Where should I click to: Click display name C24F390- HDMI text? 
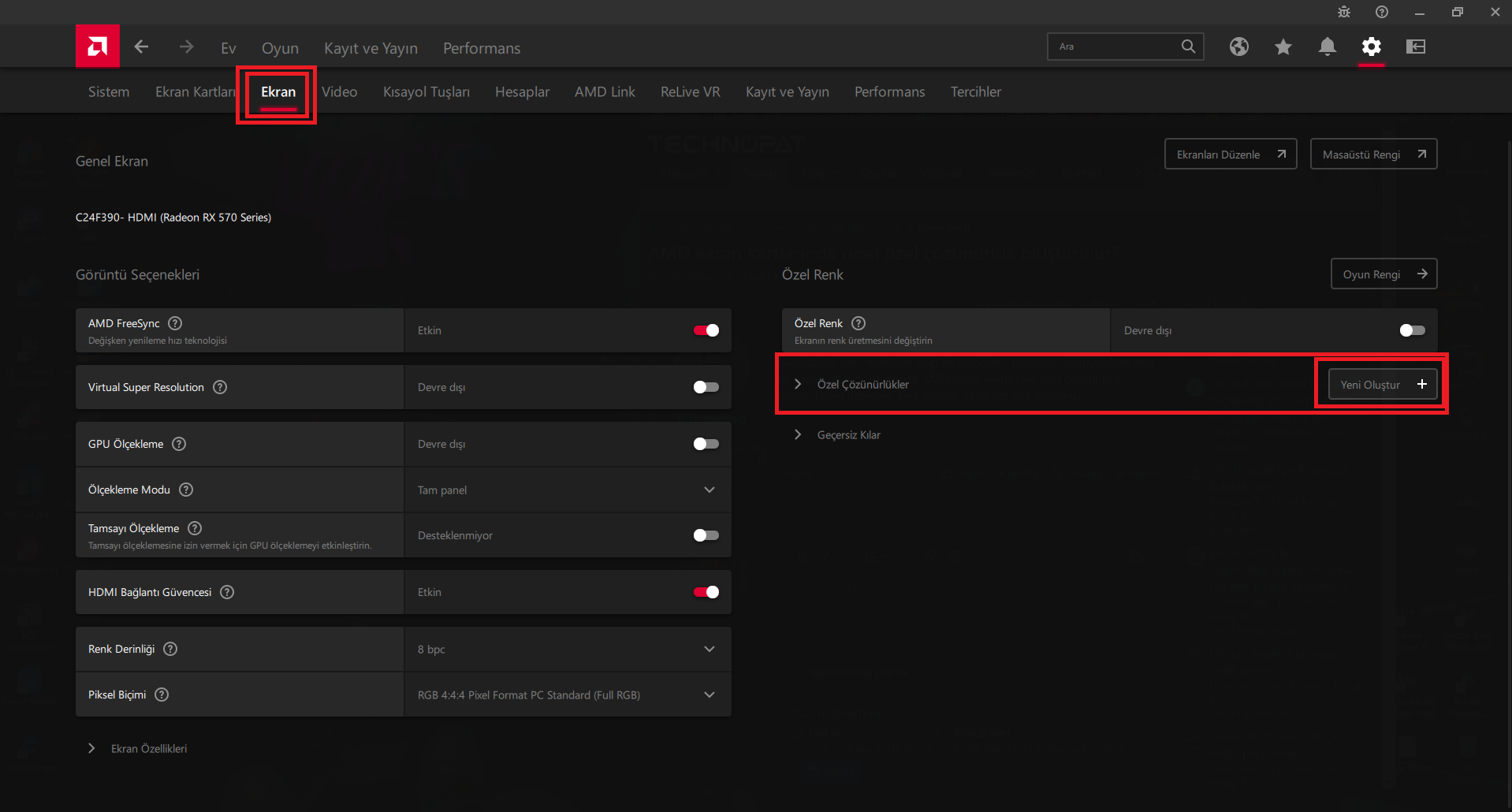click(173, 218)
